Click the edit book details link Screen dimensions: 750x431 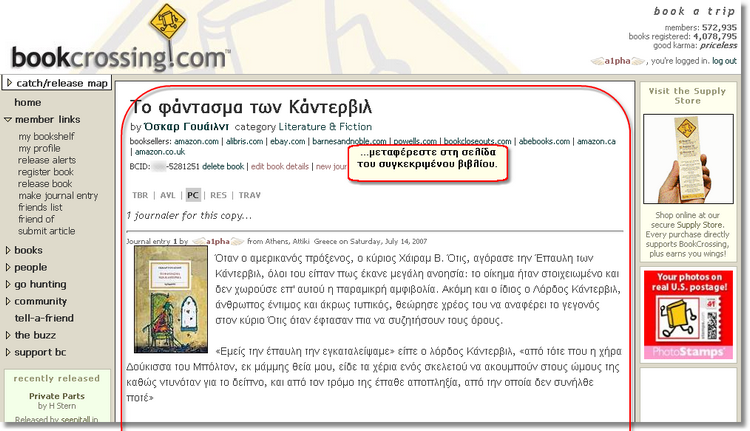click(x=280, y=166)
